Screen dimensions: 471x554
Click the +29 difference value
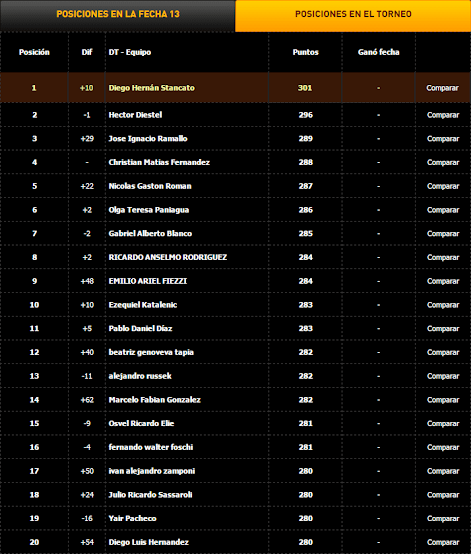tap(87, 139)
